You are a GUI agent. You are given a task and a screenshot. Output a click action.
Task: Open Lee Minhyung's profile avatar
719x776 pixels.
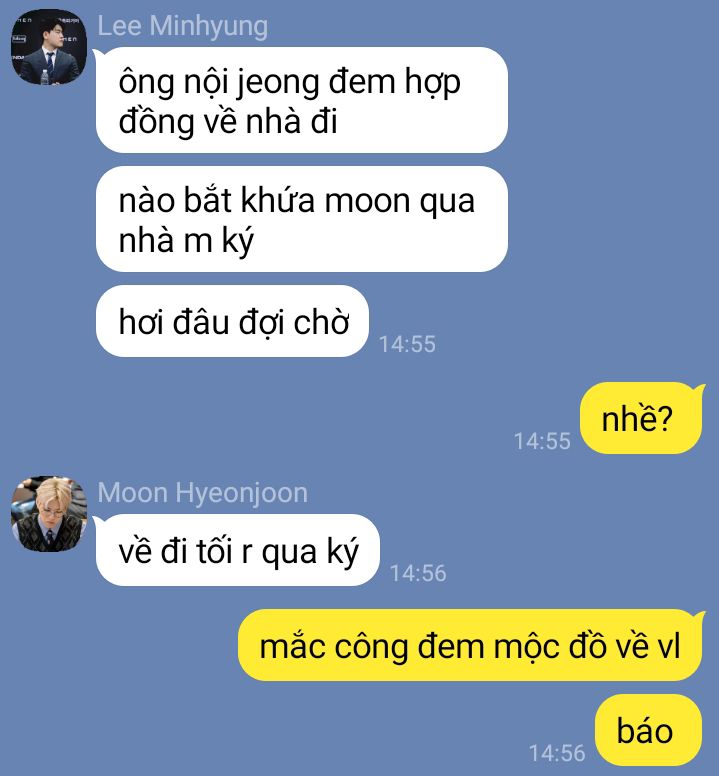click(49, 47)
